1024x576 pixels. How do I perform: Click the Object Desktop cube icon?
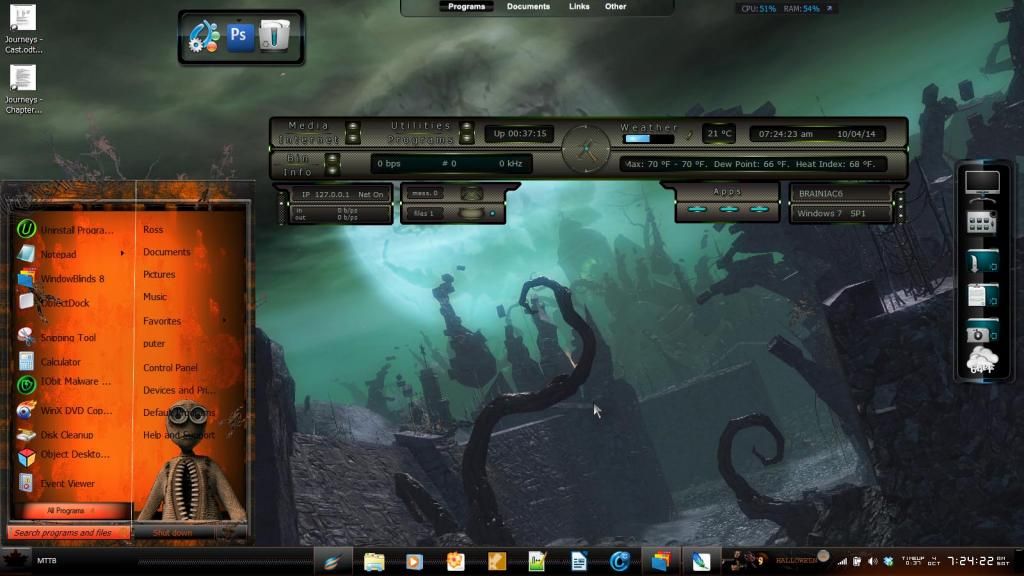(x=26, y=457)
